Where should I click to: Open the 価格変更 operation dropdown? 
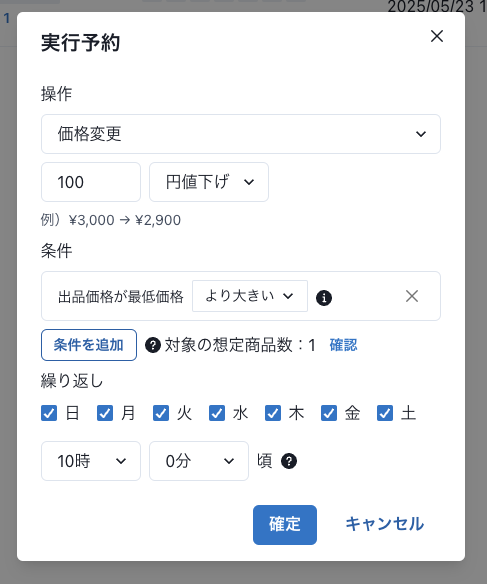coord(241,134)
